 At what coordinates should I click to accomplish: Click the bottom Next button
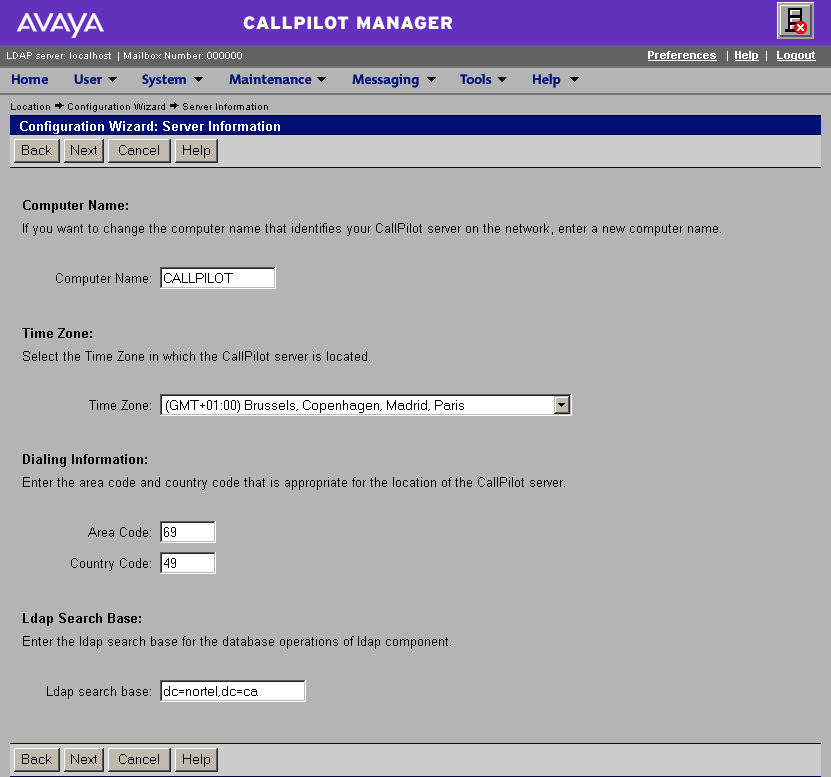(84, 760)
